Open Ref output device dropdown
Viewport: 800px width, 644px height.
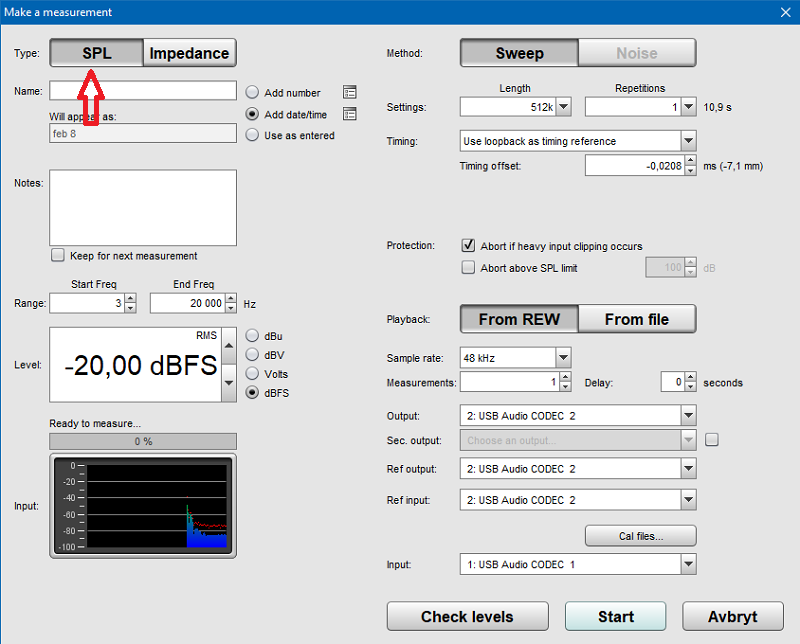click(689, 468)
